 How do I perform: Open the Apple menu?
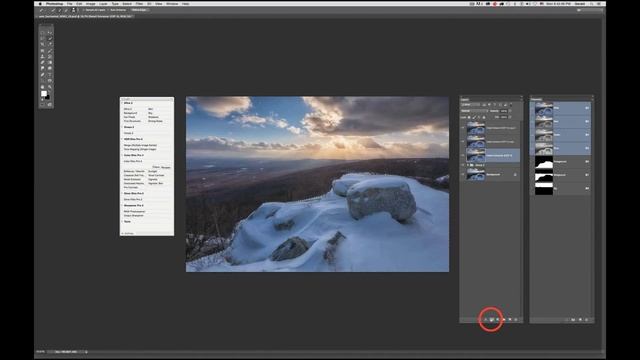(x=40, y=4)
